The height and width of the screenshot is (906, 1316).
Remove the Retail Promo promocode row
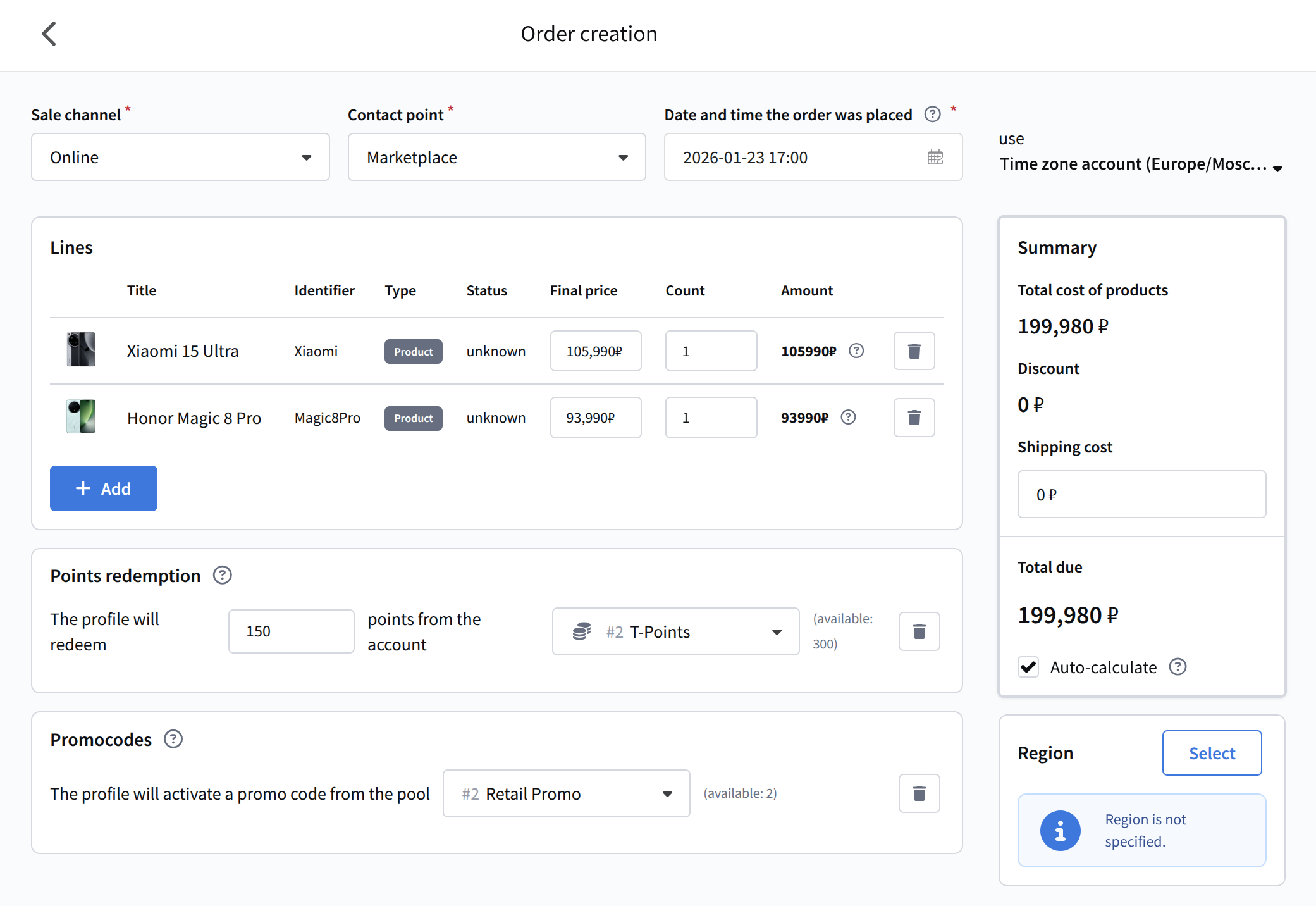coord(919,793)
